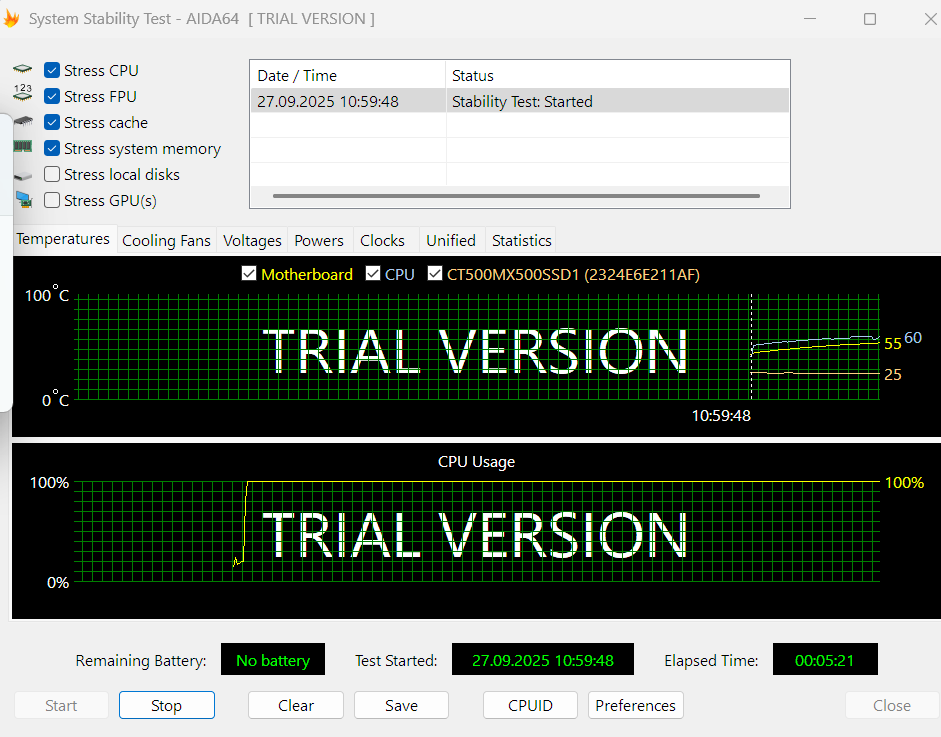The image size is (941, 737).
Task: Click the Status column header
Action: pyautogui.click(x=618, y=76)
